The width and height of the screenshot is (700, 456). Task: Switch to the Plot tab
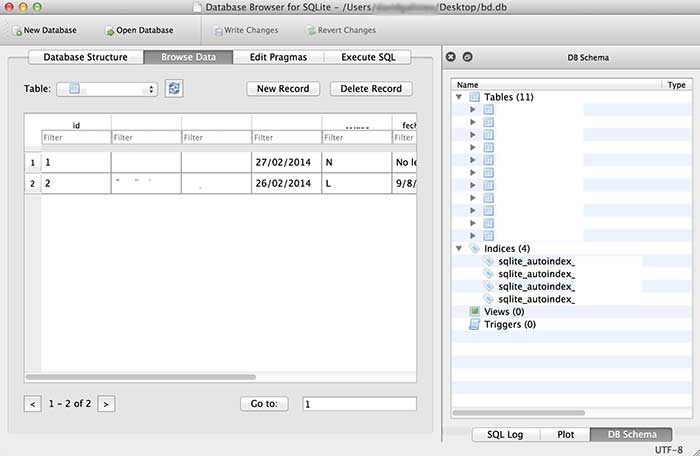pos(565,435)
